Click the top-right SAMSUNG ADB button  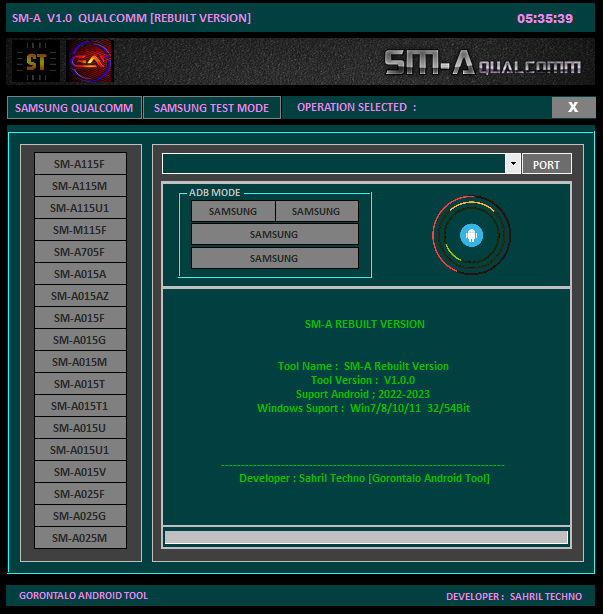[316, 211]
